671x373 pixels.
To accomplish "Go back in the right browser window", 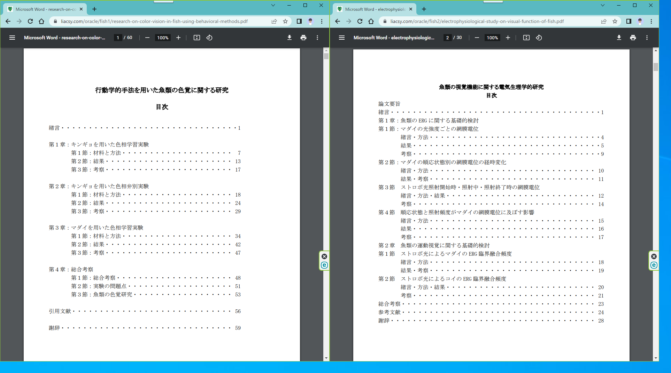I will coord(338,21).
